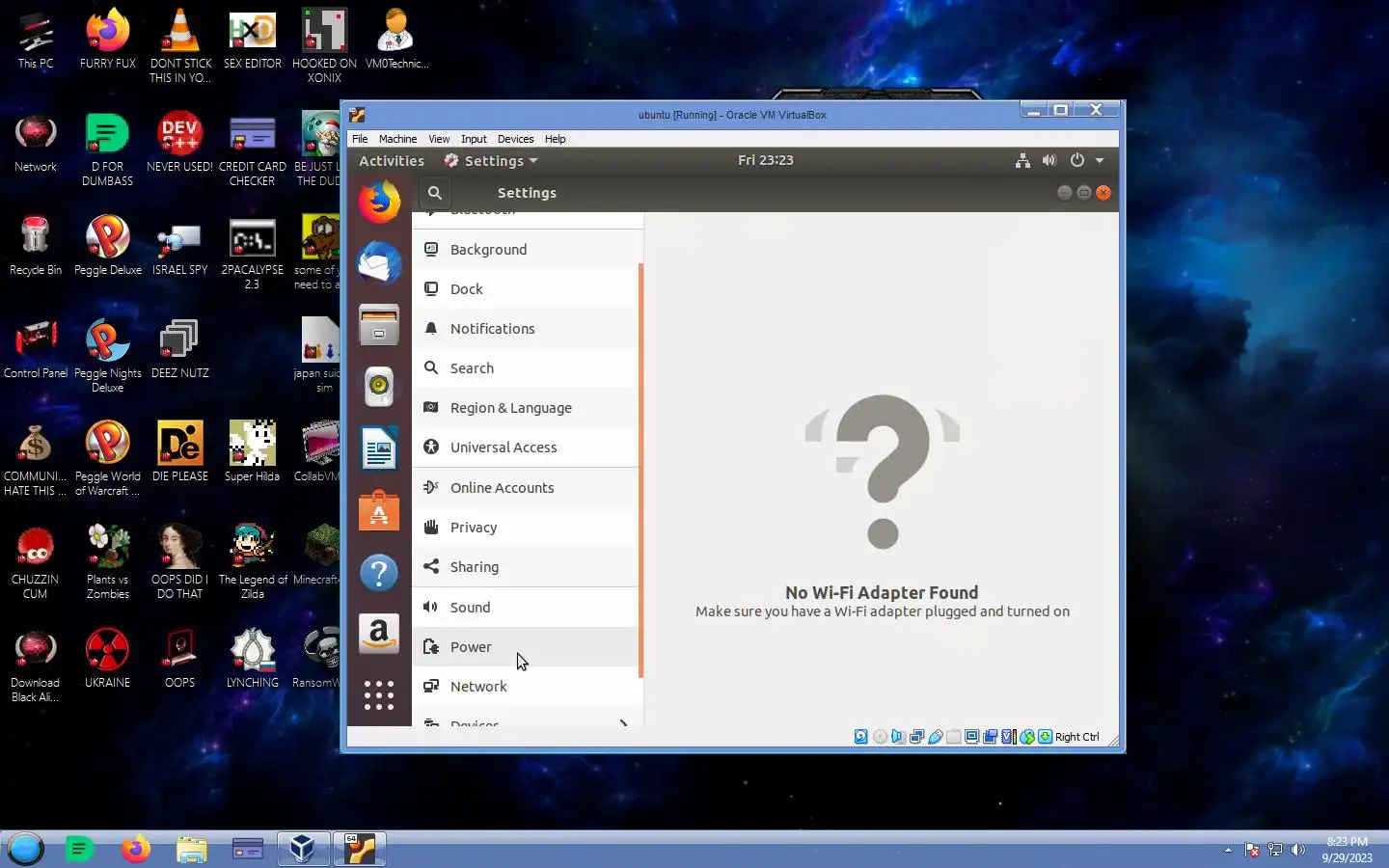Open Amazon launcher in Ubuntu dock
Image resolution: width=1389 pixels, height=868 pixels.
[379, 635]
